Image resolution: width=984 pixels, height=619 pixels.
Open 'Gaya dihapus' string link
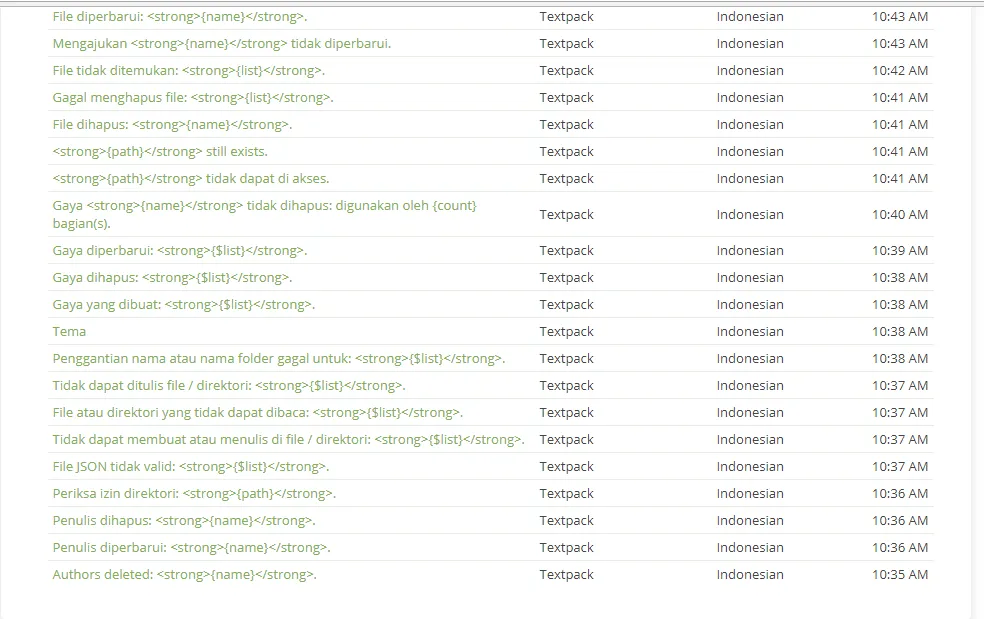pos(172,278)
